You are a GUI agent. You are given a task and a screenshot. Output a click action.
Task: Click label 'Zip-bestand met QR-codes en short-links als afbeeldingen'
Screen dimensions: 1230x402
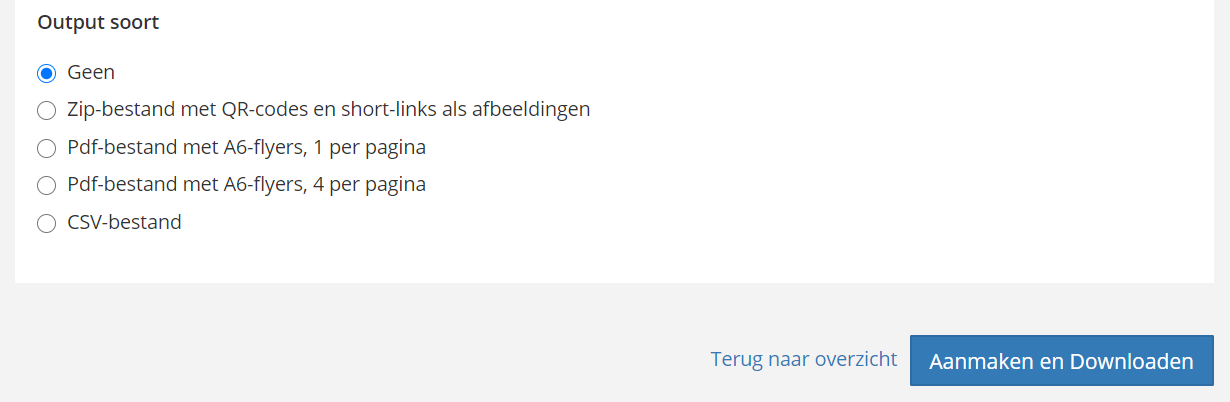pyautogui.click(x=328, y=109)
